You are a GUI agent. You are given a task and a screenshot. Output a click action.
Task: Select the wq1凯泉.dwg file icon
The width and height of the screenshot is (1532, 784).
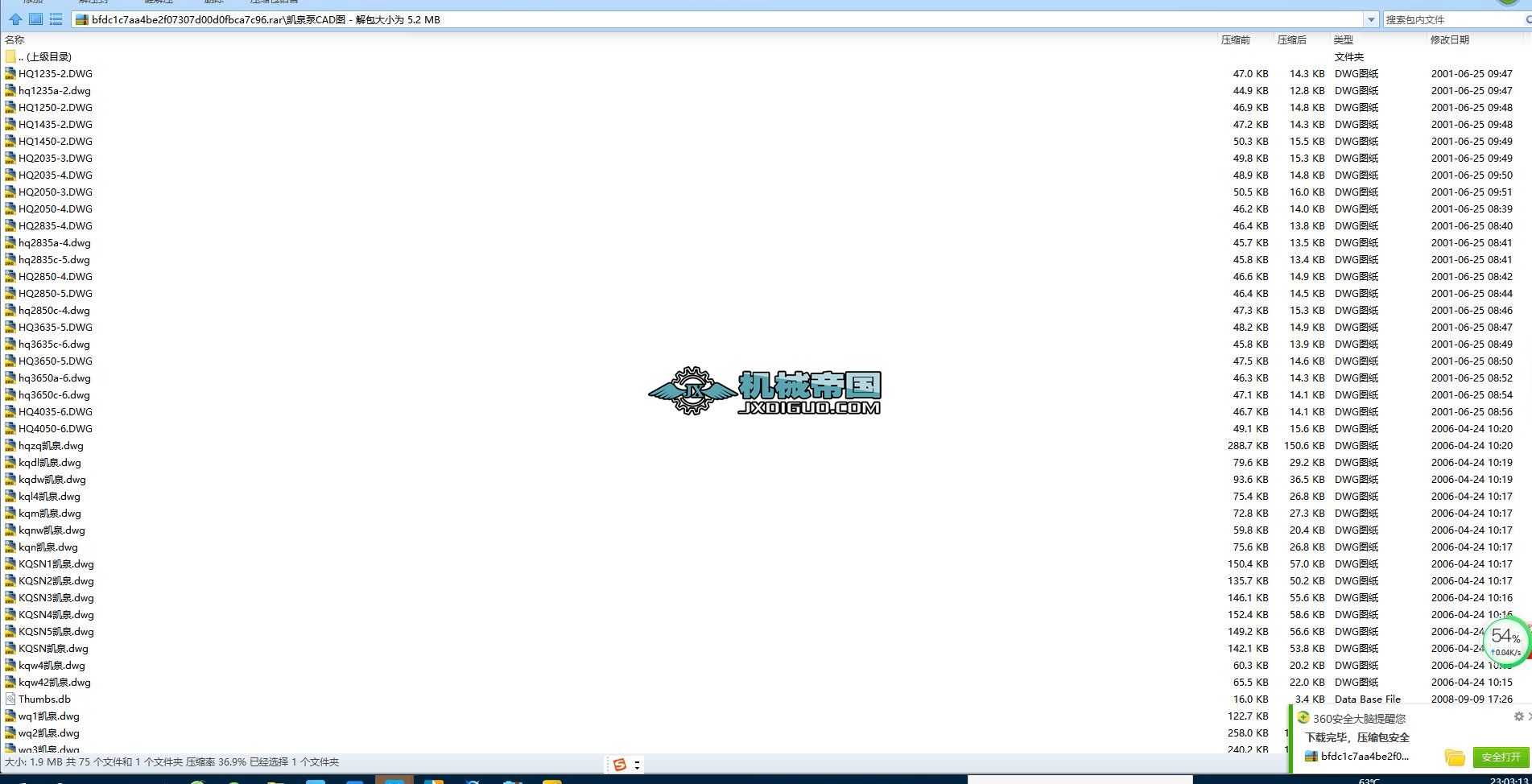point(10,716)
